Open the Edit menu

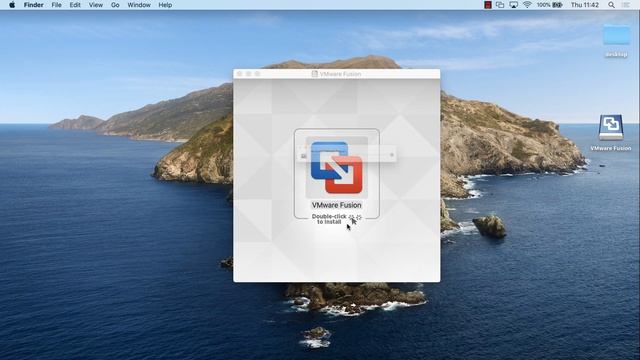coord(75,5)
